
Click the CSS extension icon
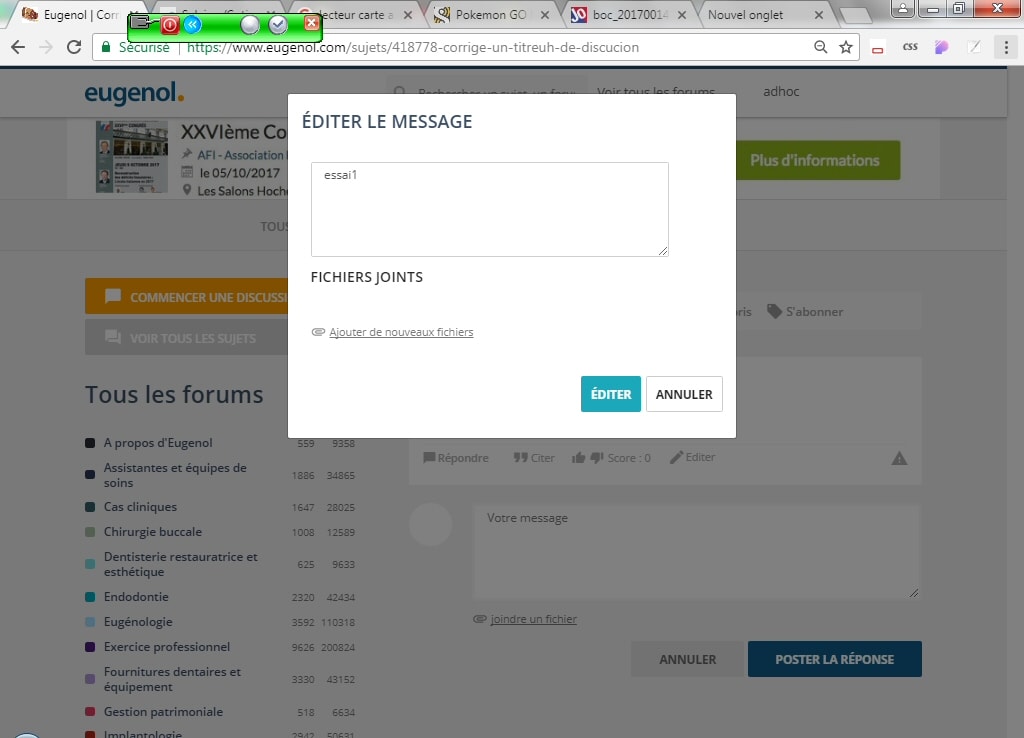point(910,47)
